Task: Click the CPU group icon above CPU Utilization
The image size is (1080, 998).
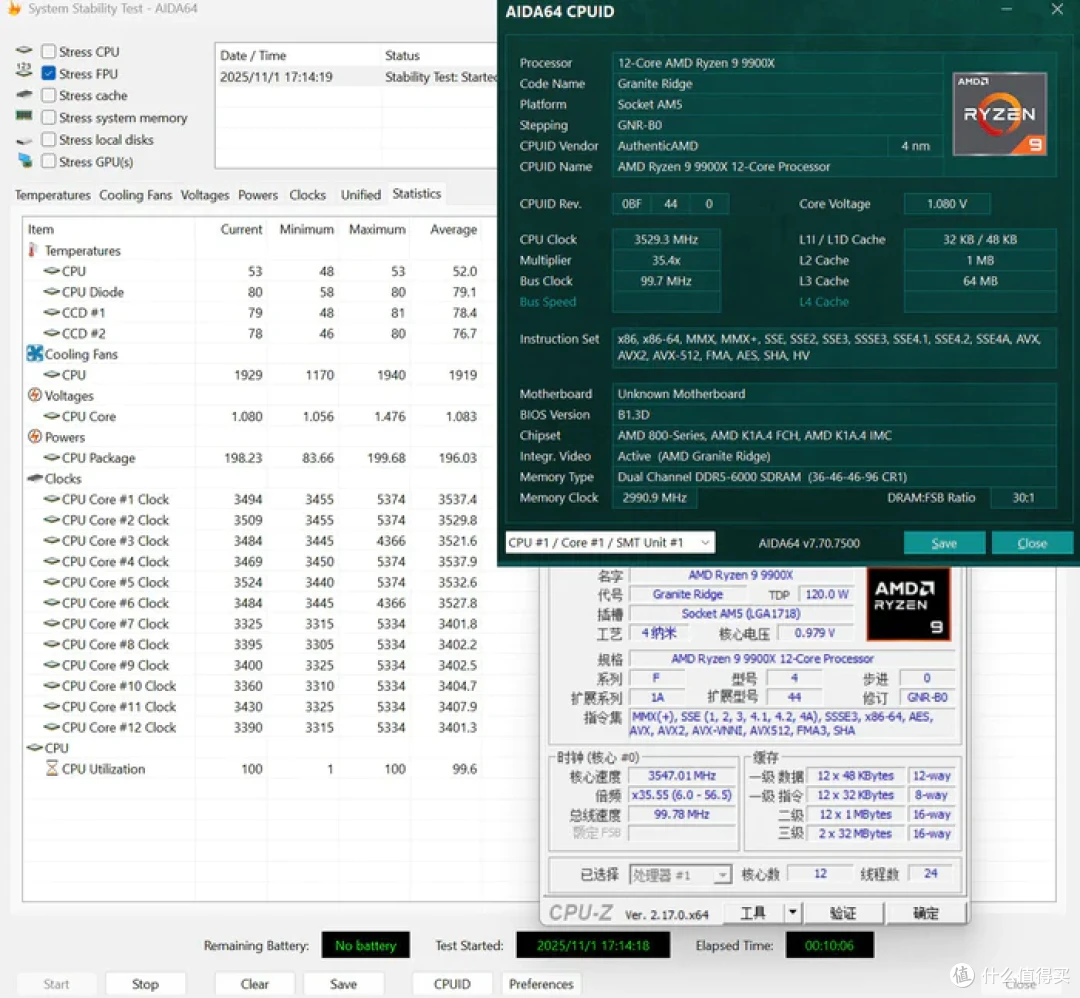Action: (x=34, y=747)
